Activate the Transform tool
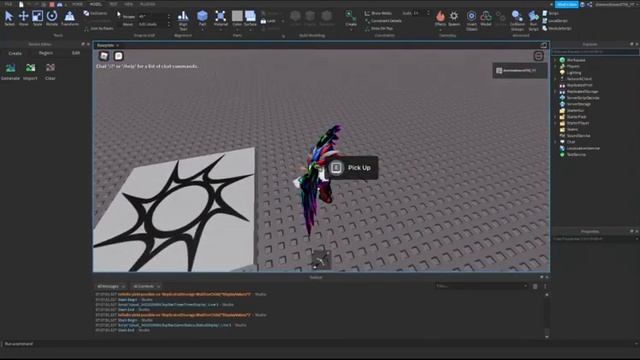This screenshot has width=640, height=360. pyautogui.click(x=69, y=18)
